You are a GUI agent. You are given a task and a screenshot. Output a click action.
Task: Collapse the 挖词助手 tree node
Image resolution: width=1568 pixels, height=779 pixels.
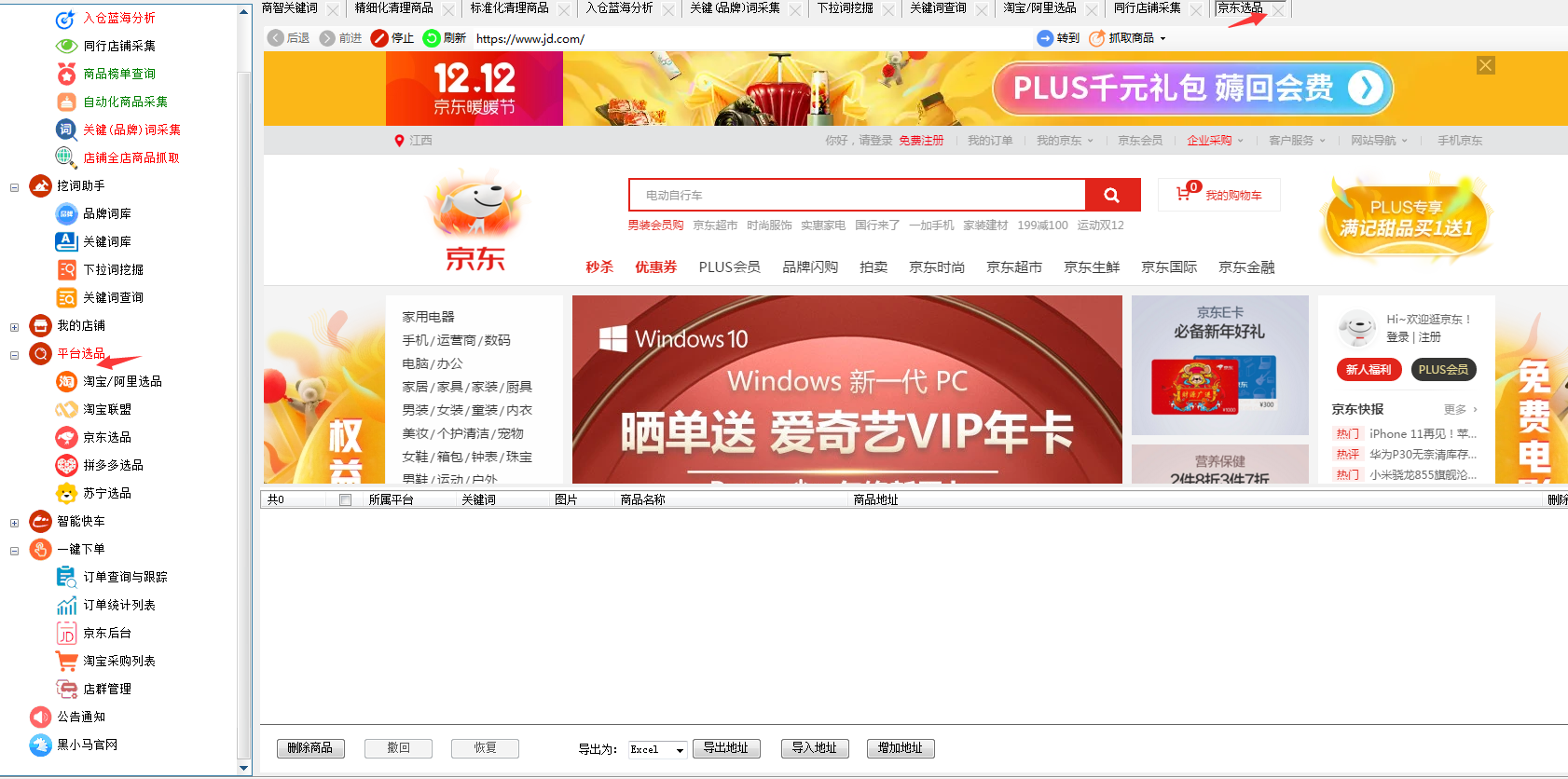(14, 187)
